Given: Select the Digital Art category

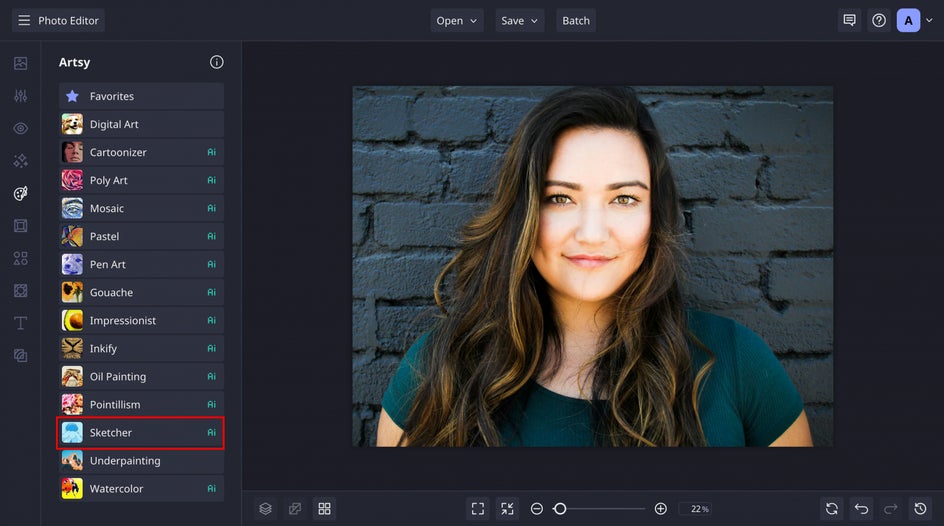Looking at the screenshot, I should coord(141,124).
